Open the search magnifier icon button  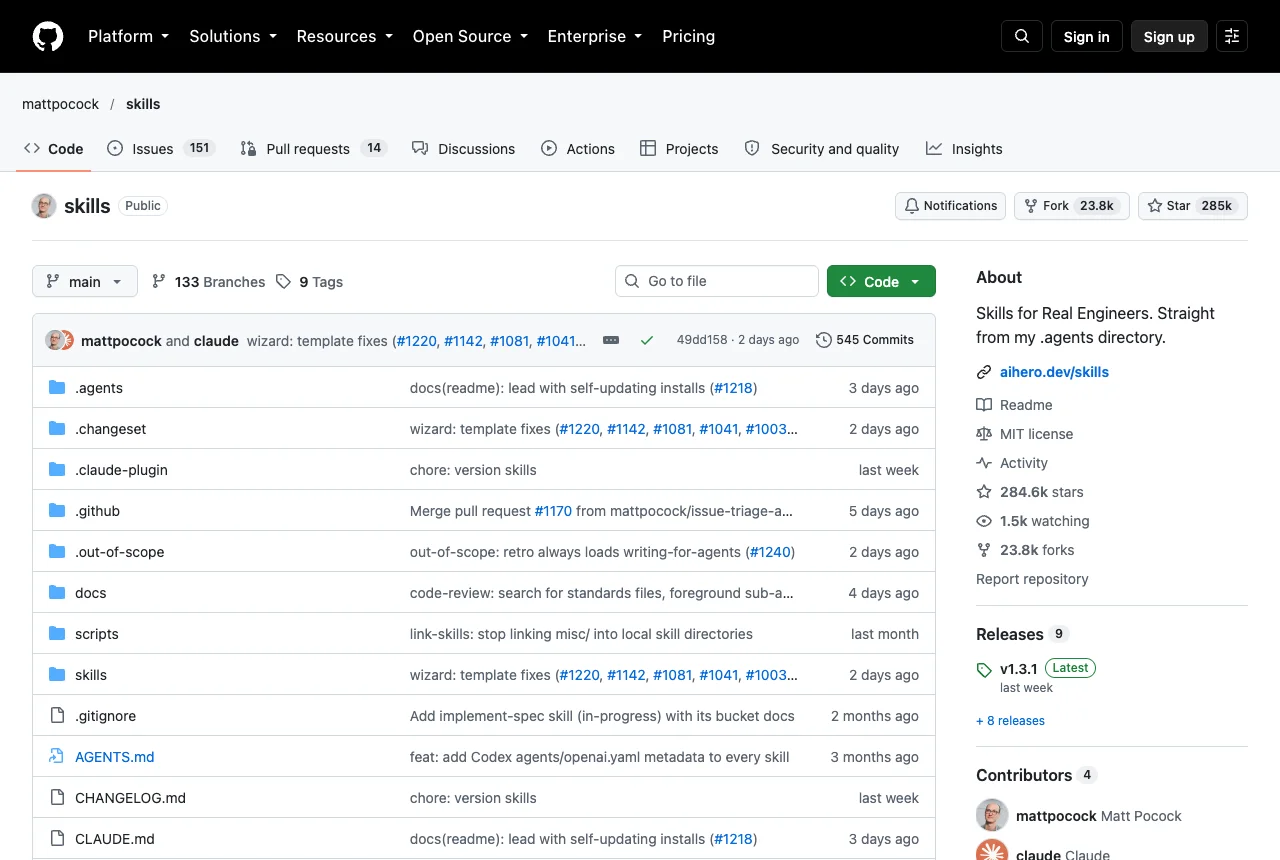click(1022, 36)
